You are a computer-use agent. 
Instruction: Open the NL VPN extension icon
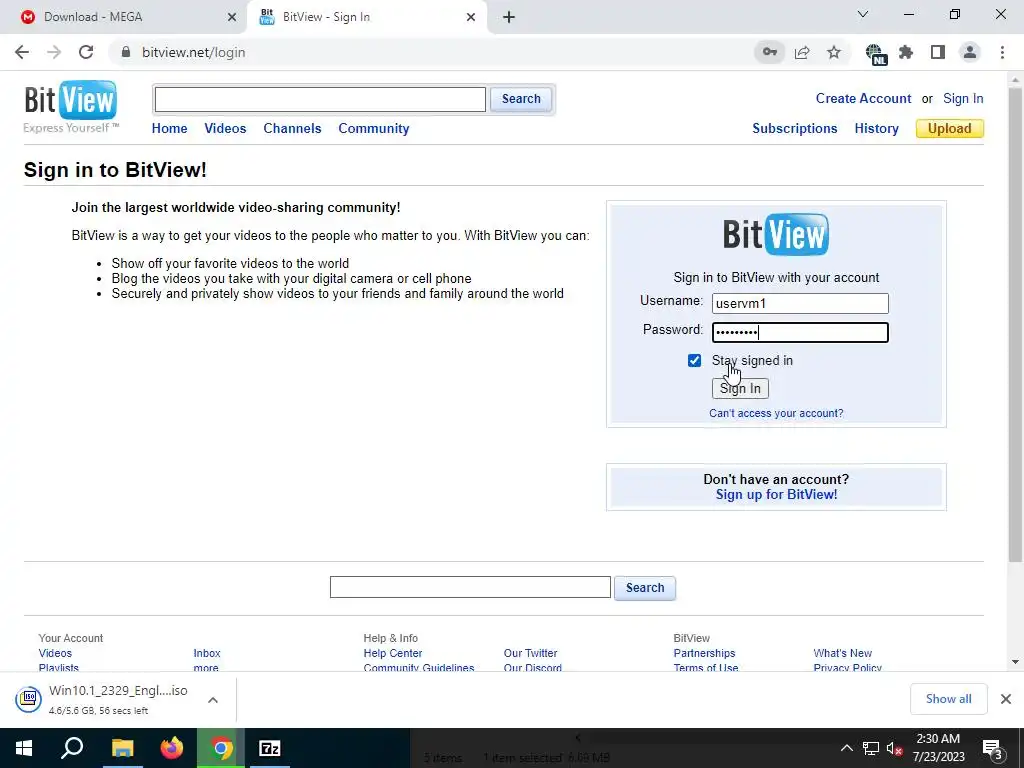tap(875, 54)
